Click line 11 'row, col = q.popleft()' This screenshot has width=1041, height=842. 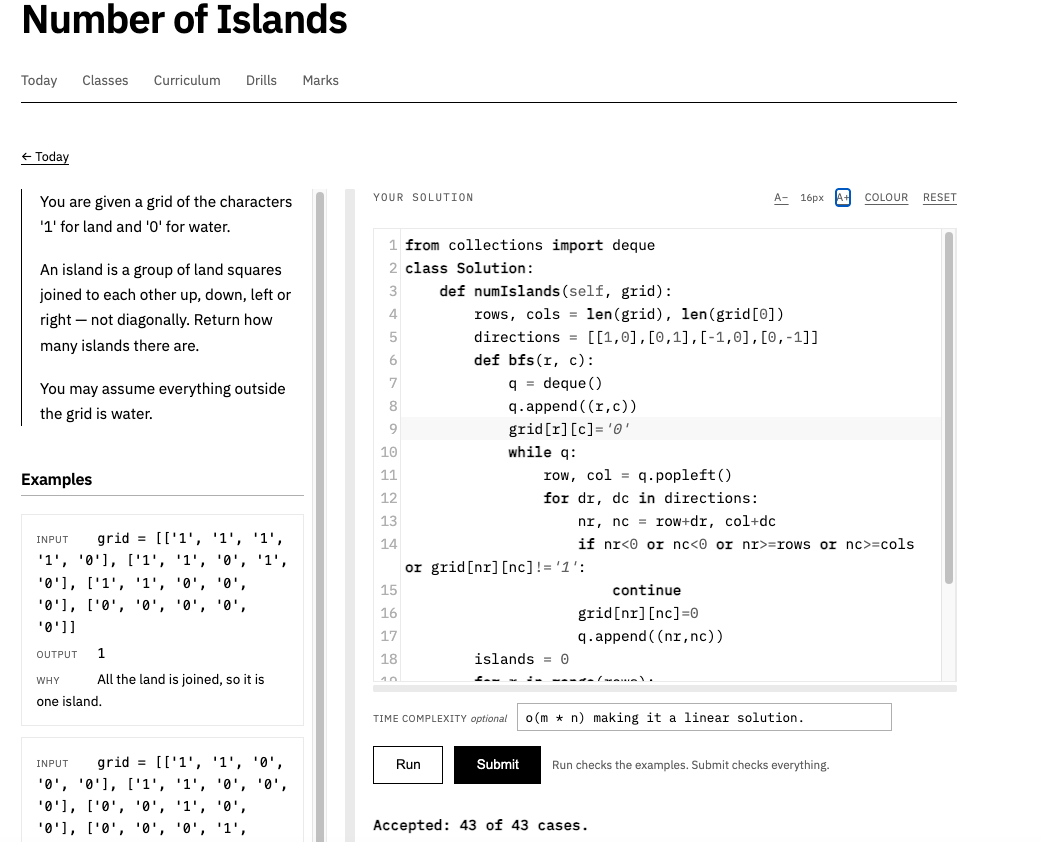pyautogui.click(x=637, y=475)
